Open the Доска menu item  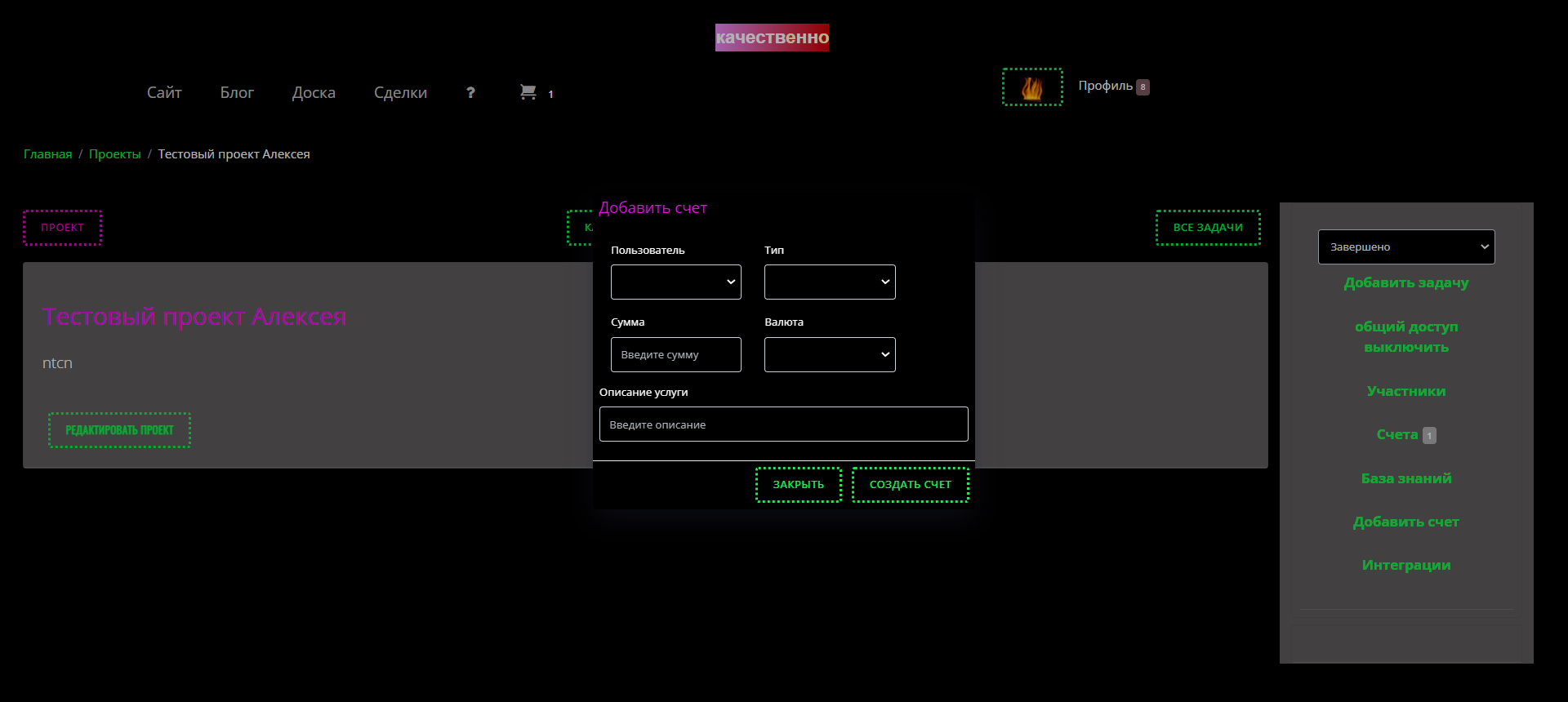click(314, 93)
